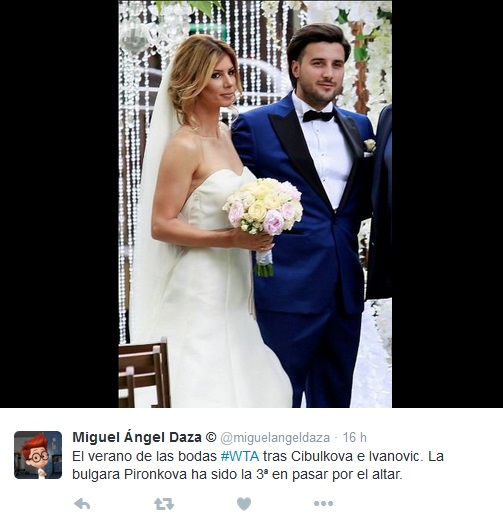Like the tweet with the heart icon
The height and width of the screenshot is (530, 503).
click(244, 504)
